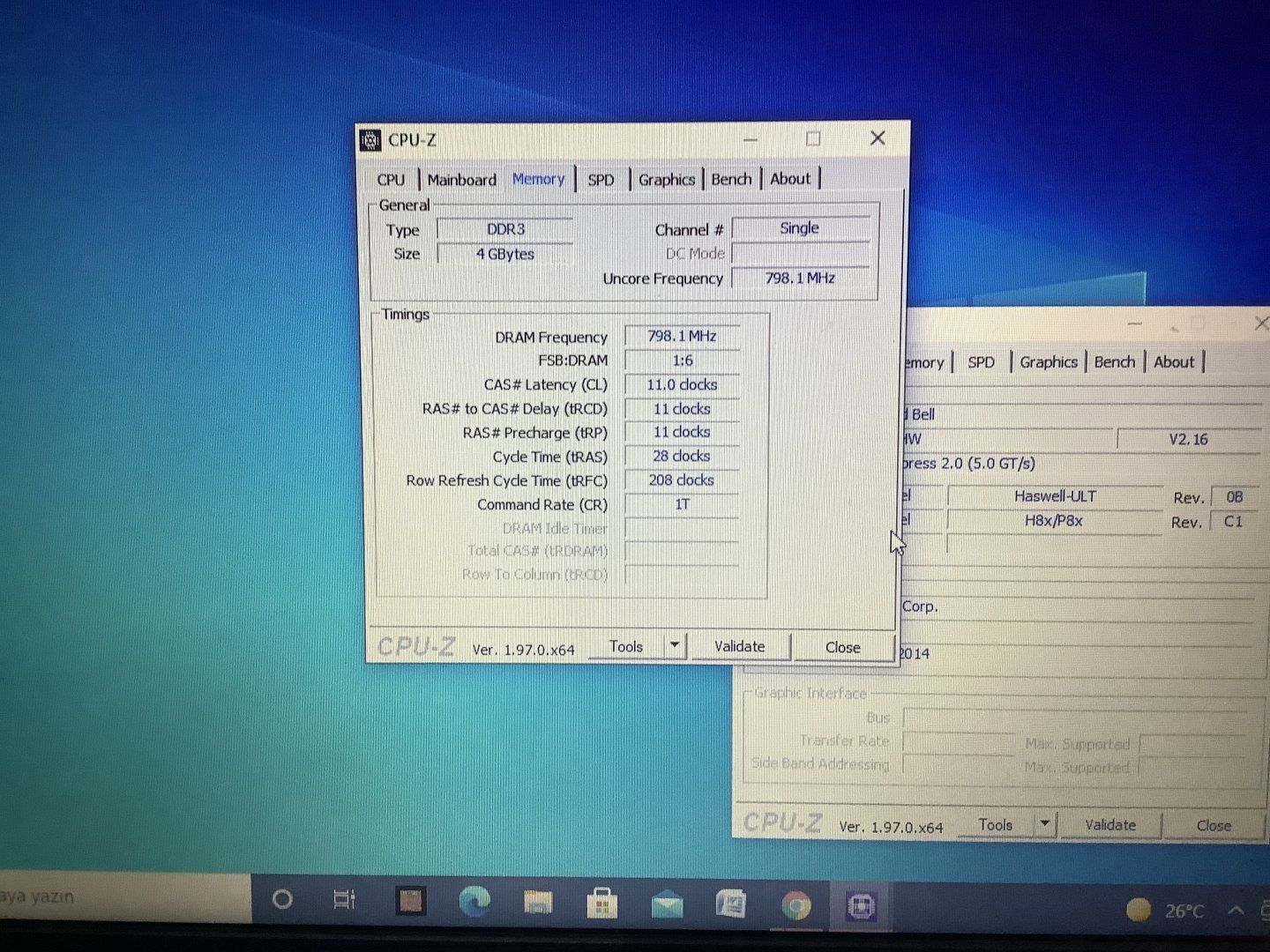This screenshot has height=952, width=1270.
Task: Select the "V2.16" field in the back window
Action: pyautogui.click(x=1189, y=439)
